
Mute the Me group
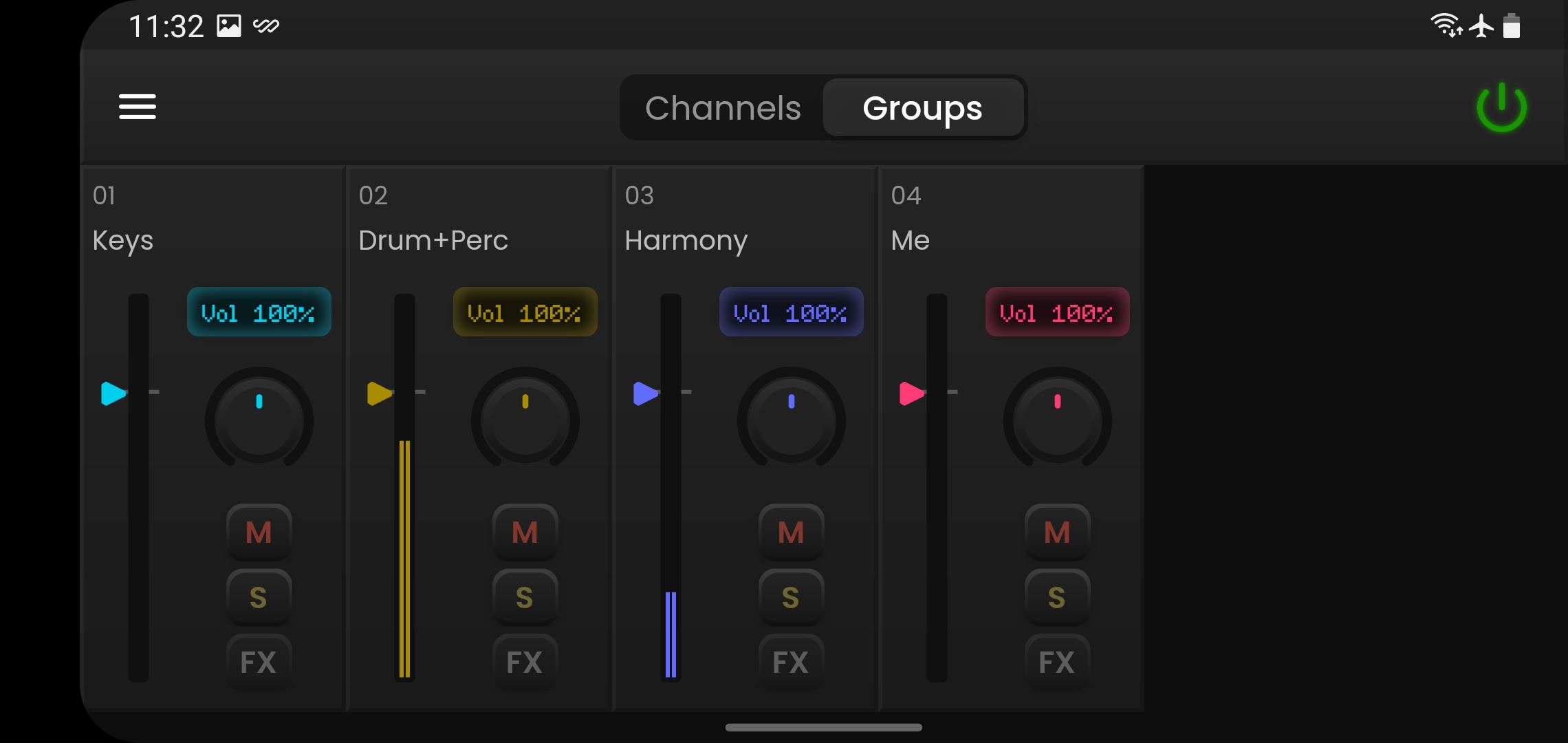coord(1057,532)
